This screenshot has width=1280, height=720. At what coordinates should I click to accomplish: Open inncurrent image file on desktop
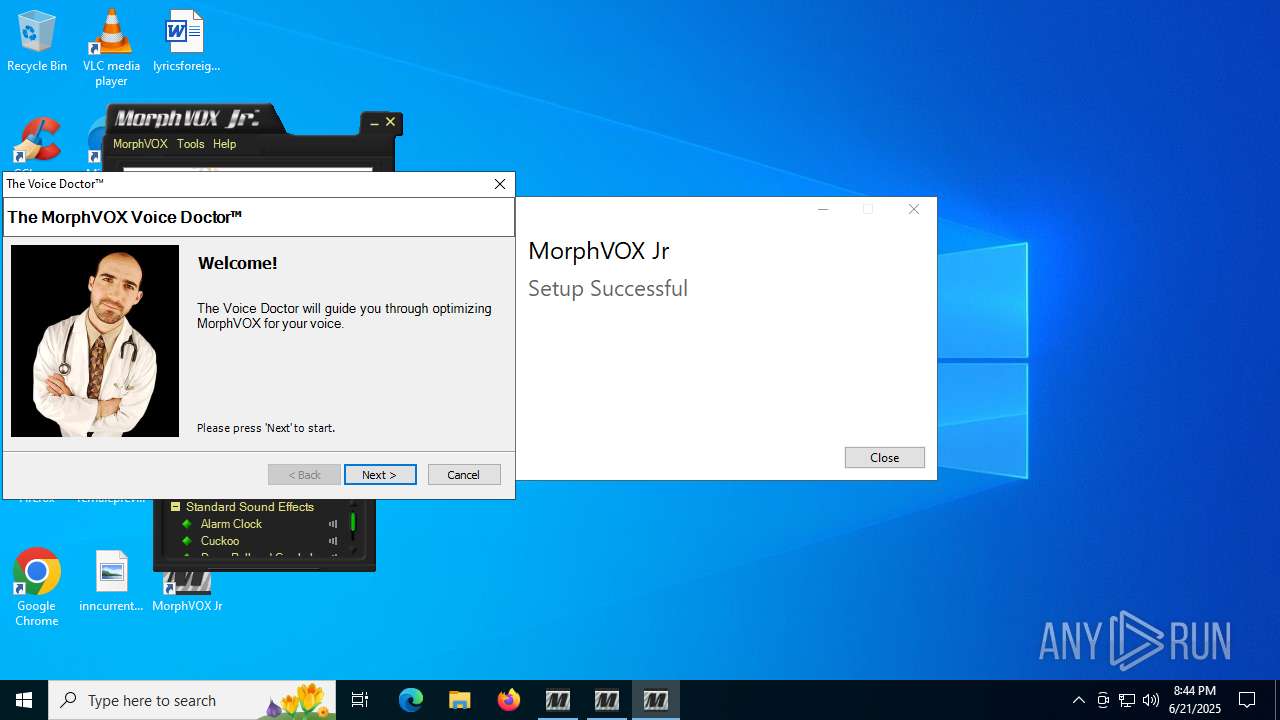point(111,581)
